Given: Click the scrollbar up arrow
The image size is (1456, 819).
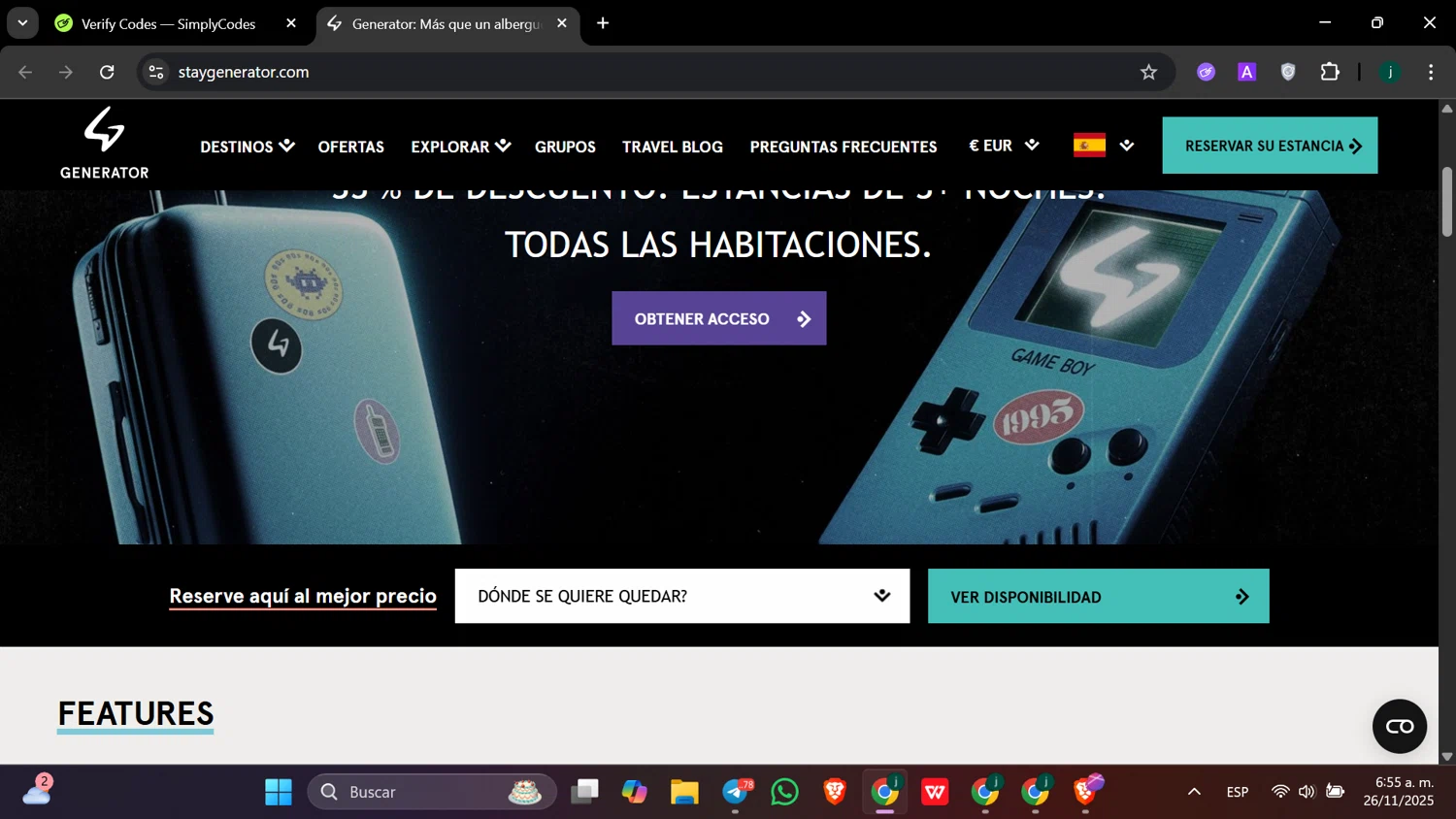Looking at the screenshot, I should [x=1447, y=109].
